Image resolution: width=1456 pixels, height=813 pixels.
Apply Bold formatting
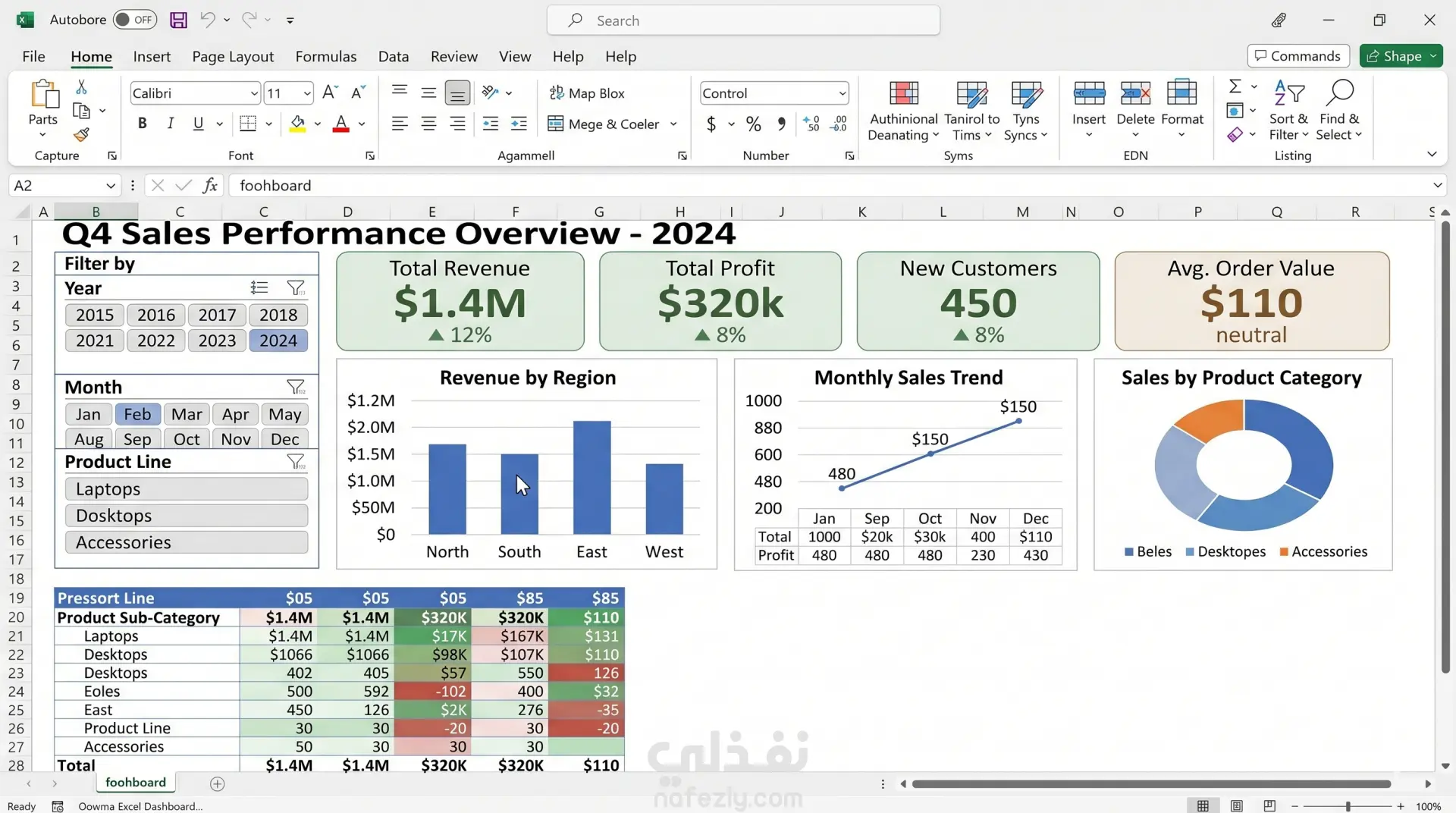[142, 124]
